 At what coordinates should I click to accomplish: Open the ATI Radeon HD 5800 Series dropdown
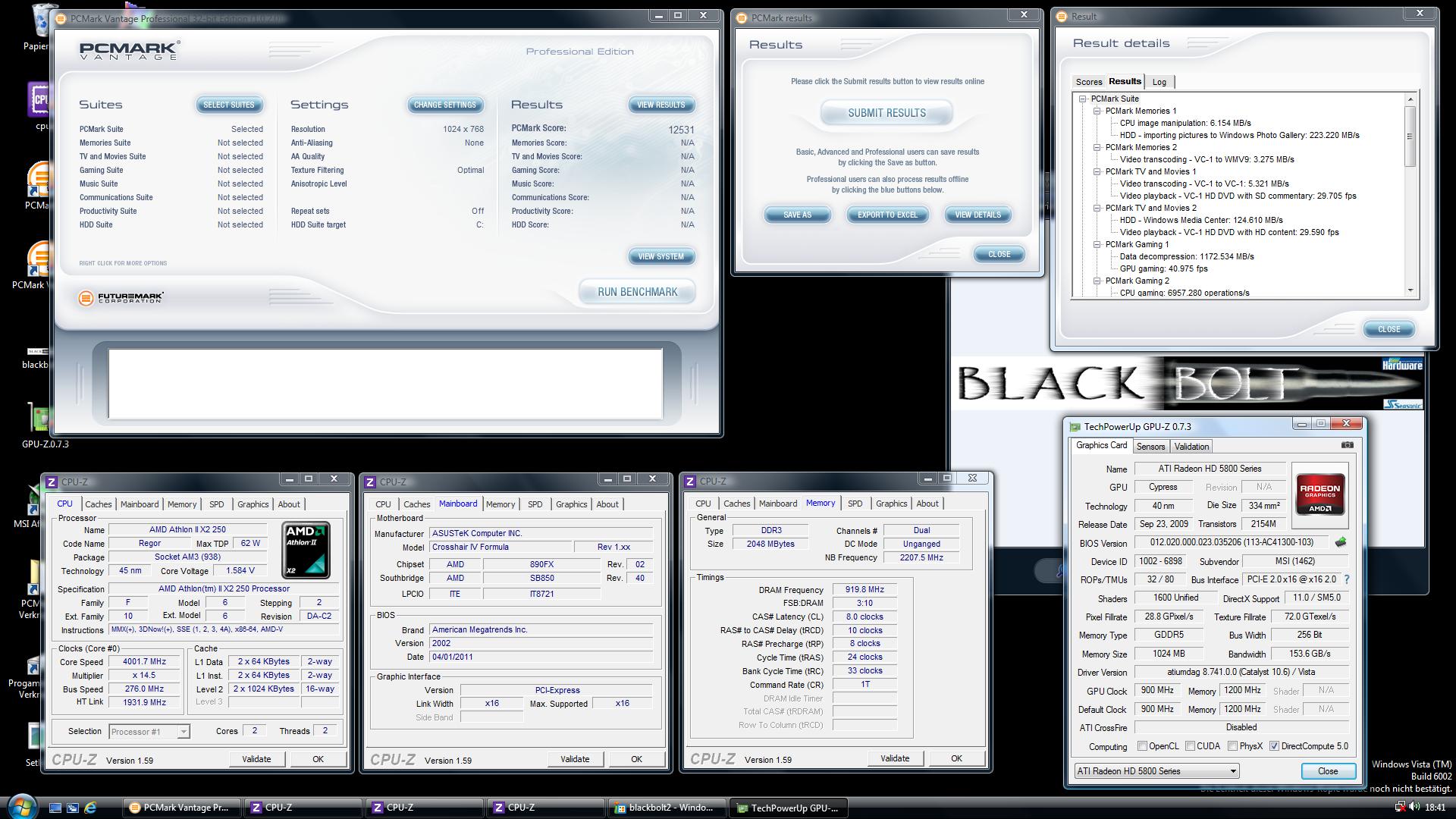[x=1156, y=771]
